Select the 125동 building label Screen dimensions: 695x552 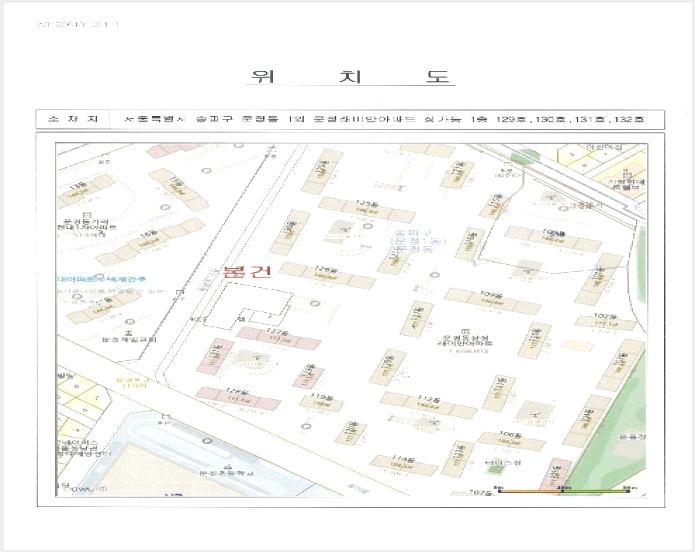point(367,203)
